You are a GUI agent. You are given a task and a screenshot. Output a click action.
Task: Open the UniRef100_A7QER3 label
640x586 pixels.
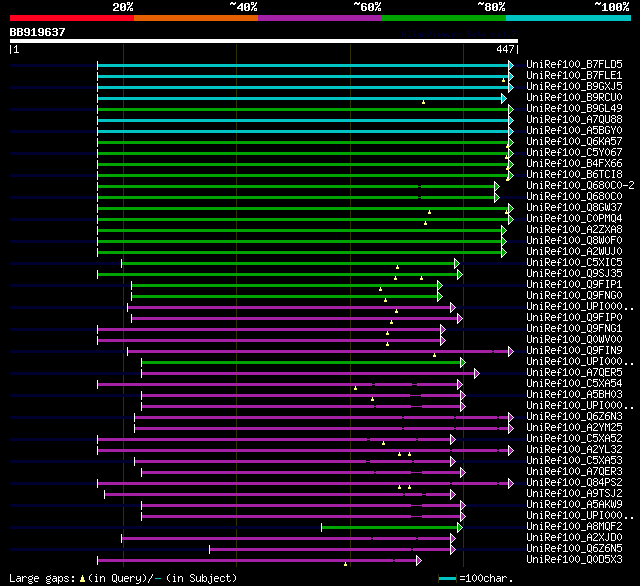[574, 472]
